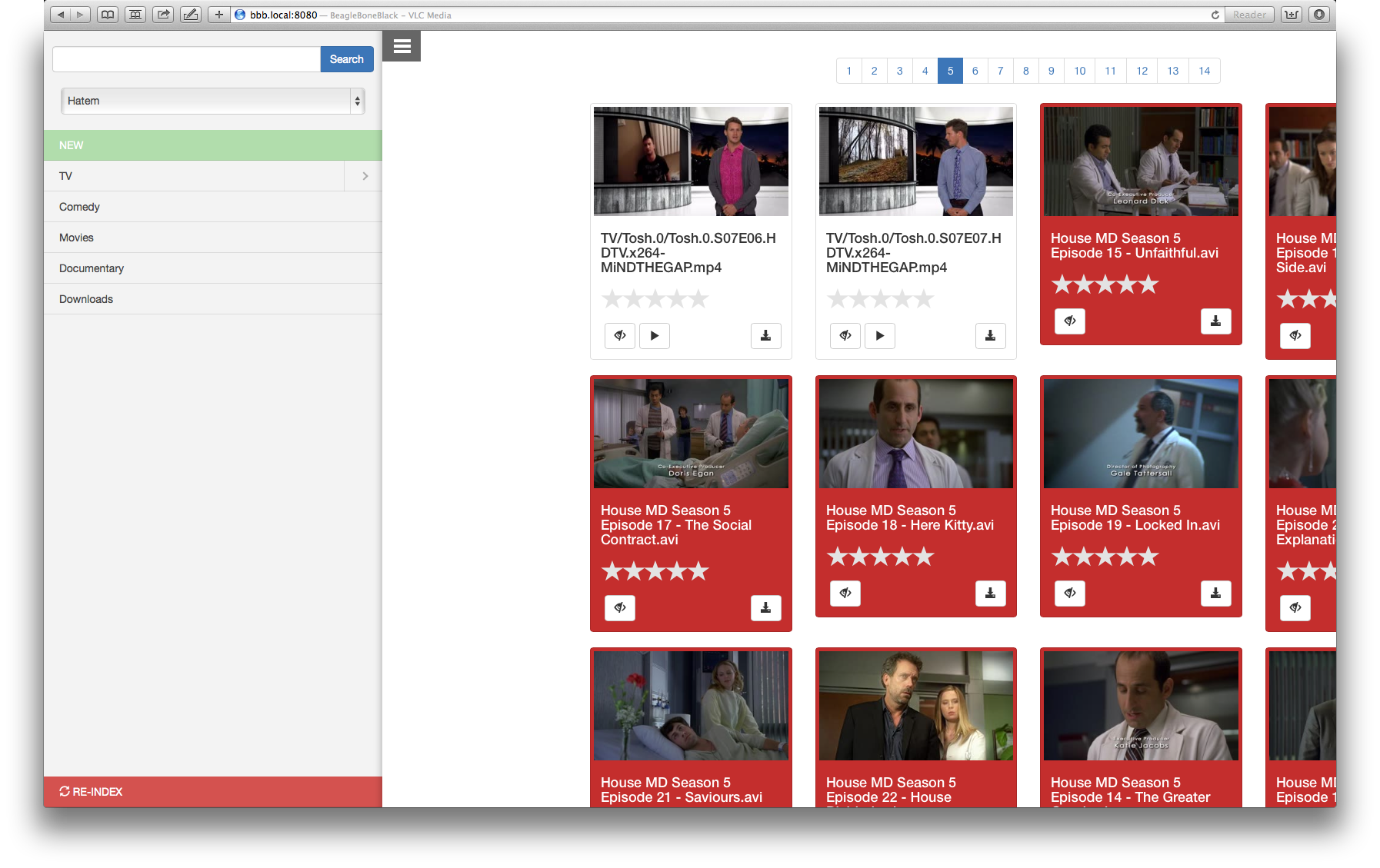Go to page 3
The image size is (1380, 868).
pos(900,71)
